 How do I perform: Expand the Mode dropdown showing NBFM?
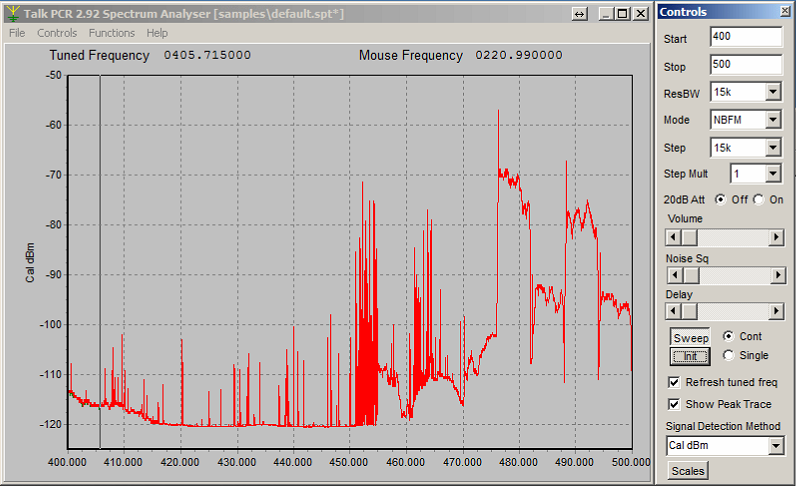[773, 120]
